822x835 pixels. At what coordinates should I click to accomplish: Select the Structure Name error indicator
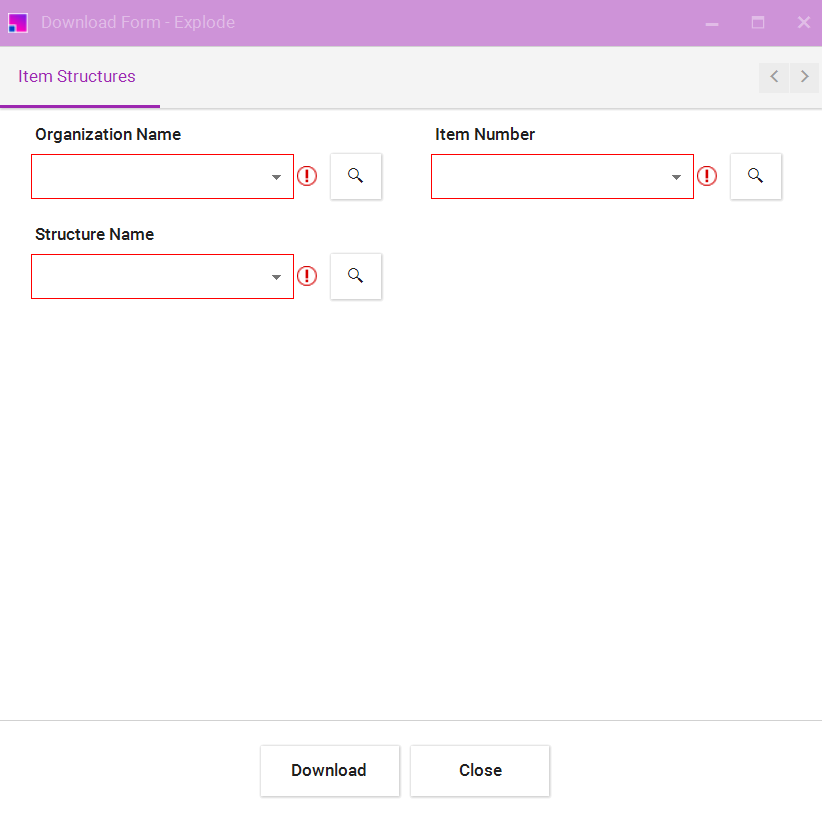pos(307,276)
